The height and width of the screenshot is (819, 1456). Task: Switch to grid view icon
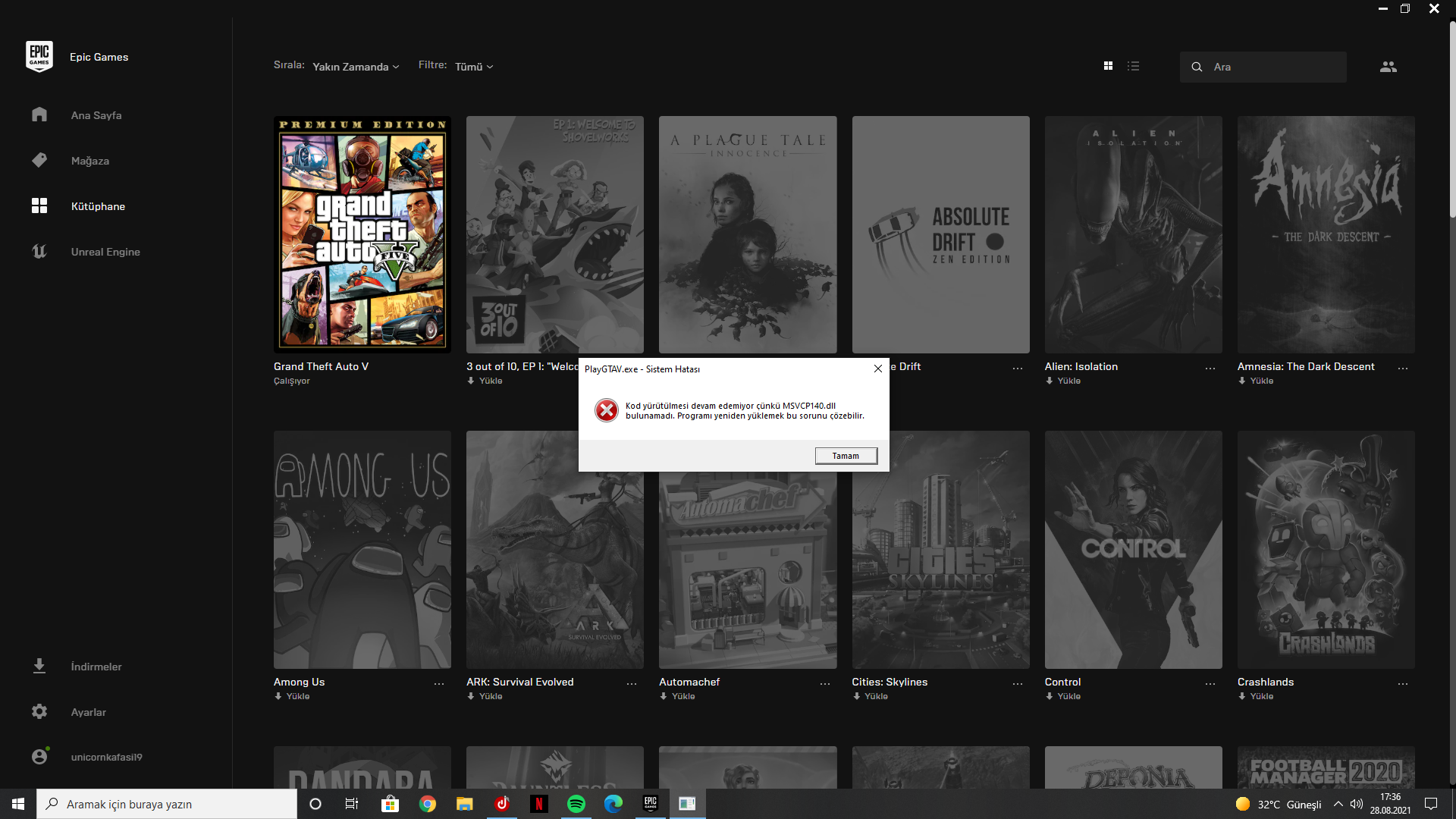pyautogui.click(x=1108, y=66)
